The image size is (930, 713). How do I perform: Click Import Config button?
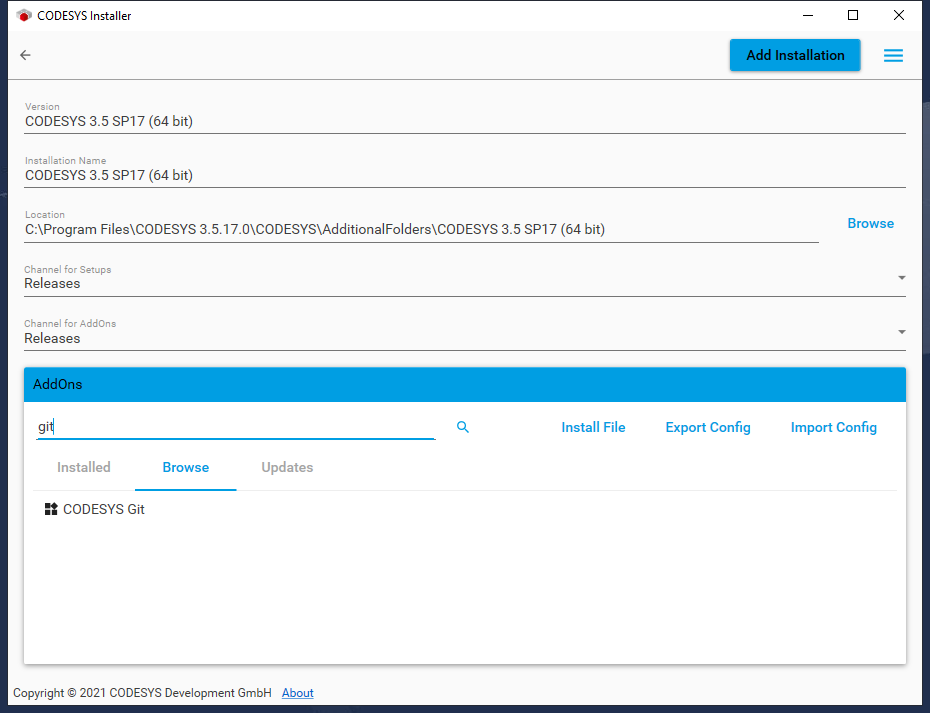(x=833, y=427)
